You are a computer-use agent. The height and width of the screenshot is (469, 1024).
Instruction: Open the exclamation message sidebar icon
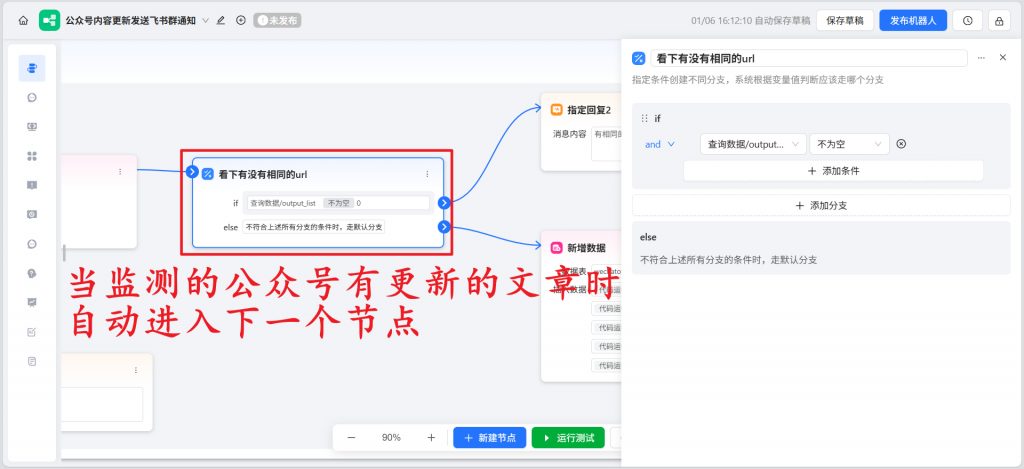tap(32, 185)
